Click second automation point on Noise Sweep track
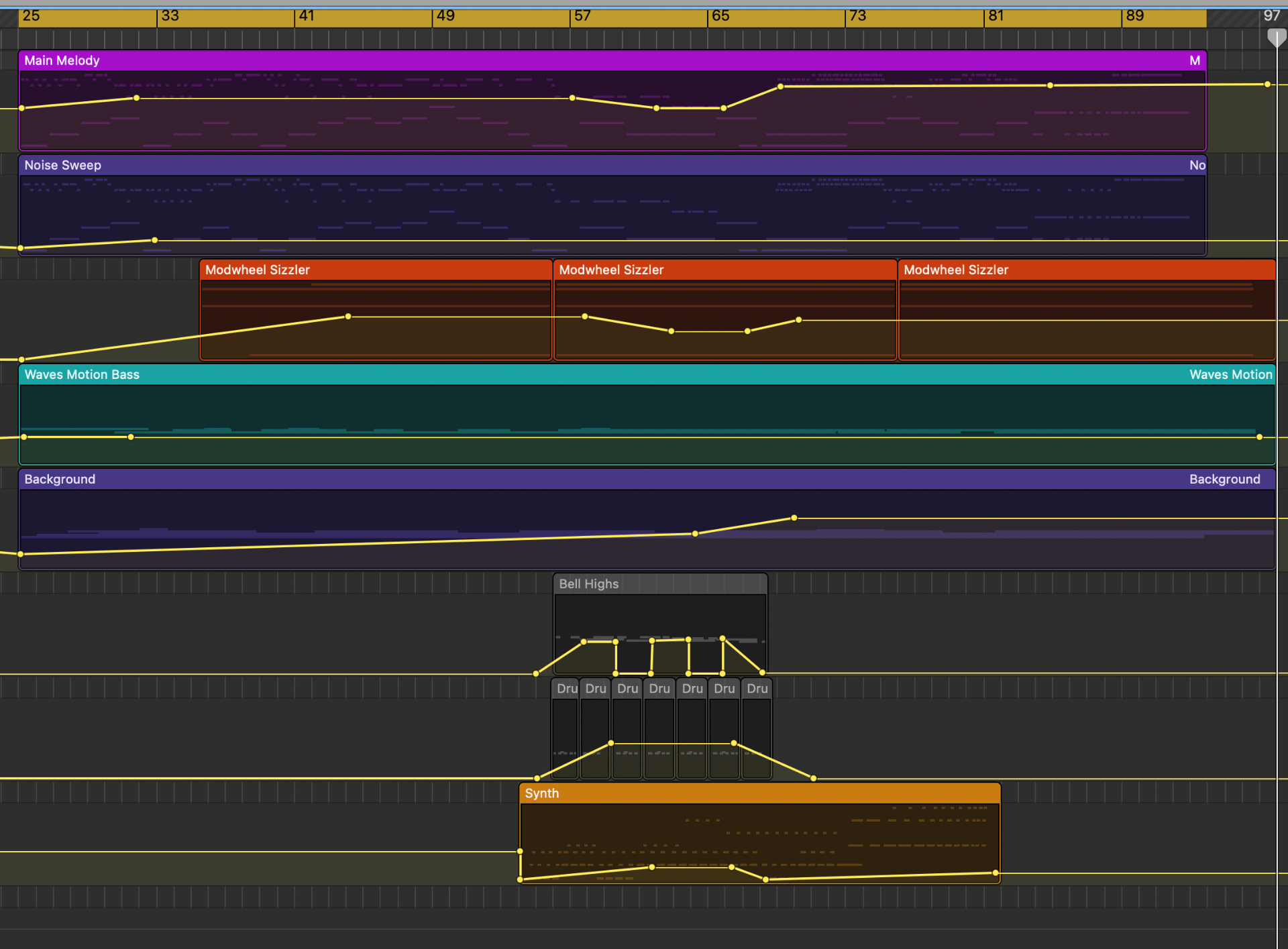This screenshot has width=1288, height=949. 155,240
